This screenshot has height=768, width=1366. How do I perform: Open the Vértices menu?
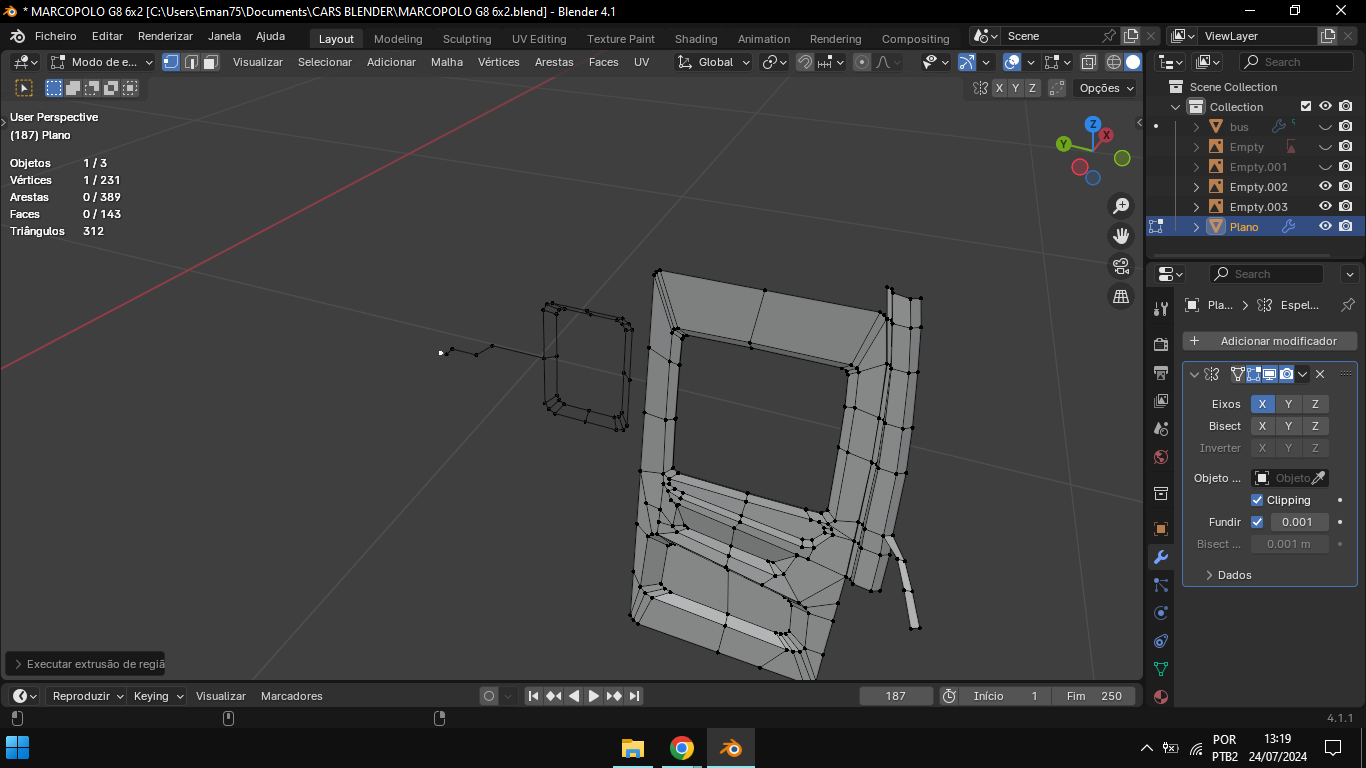[499, 62]
